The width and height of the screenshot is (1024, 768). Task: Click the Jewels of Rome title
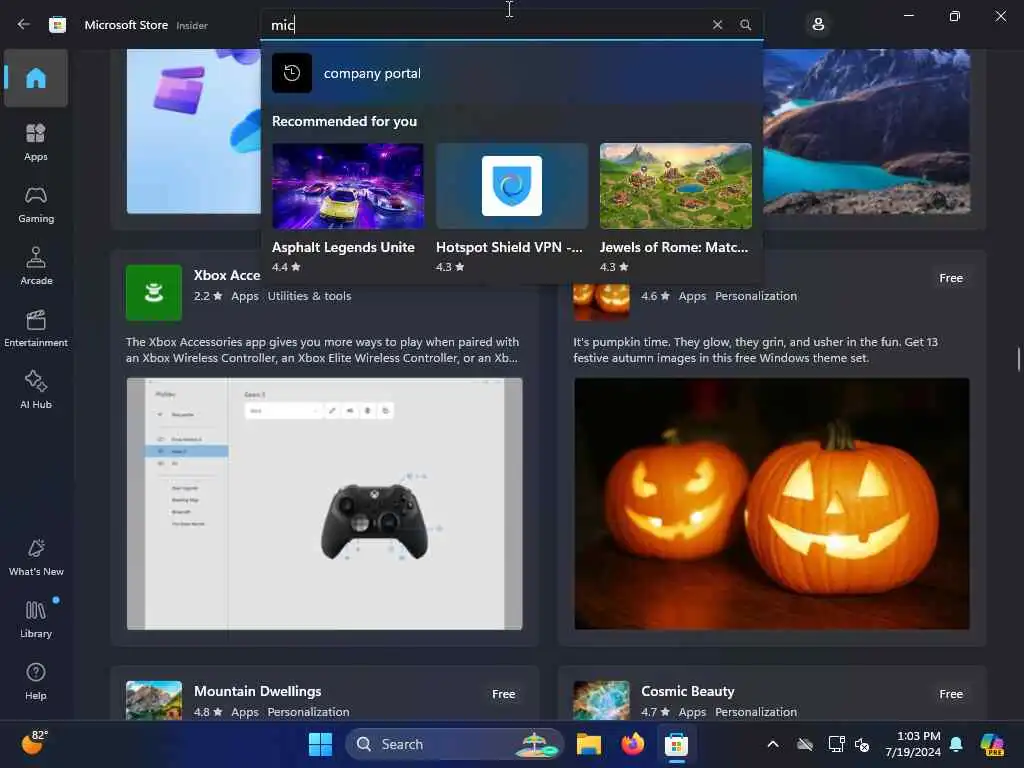(x=674, y=248)
